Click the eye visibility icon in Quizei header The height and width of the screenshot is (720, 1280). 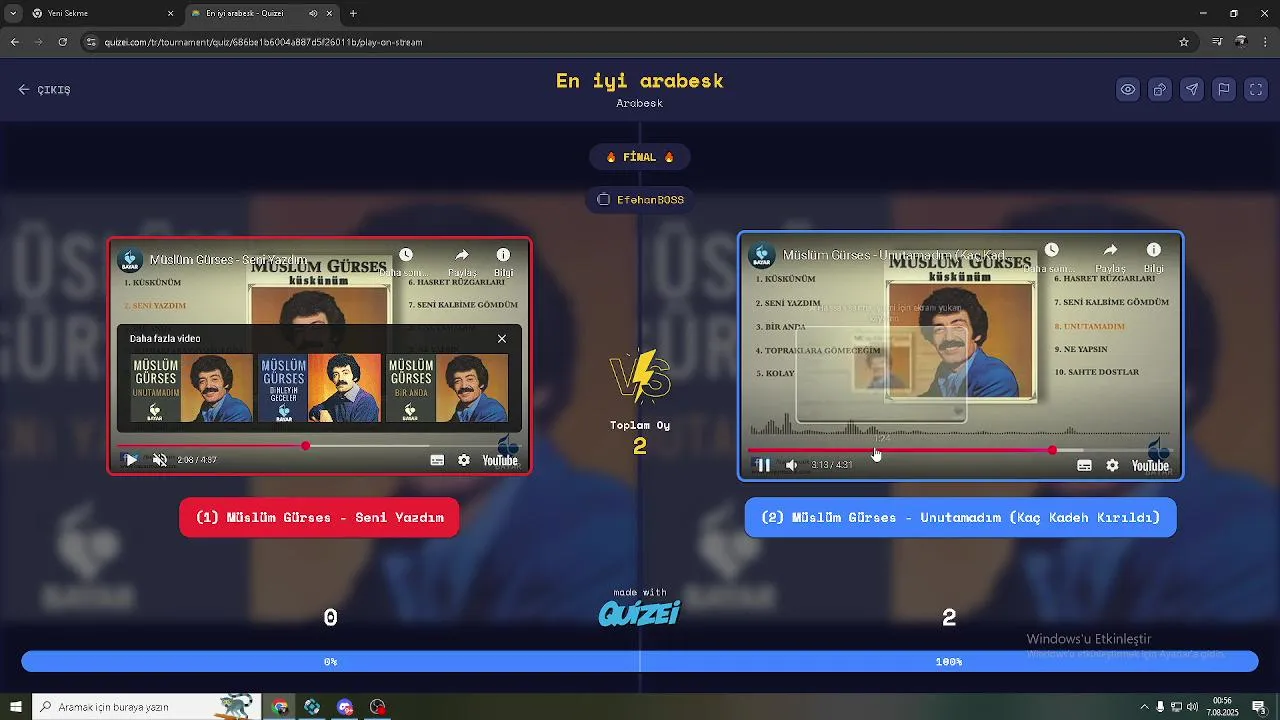(x=1128, y=89)
